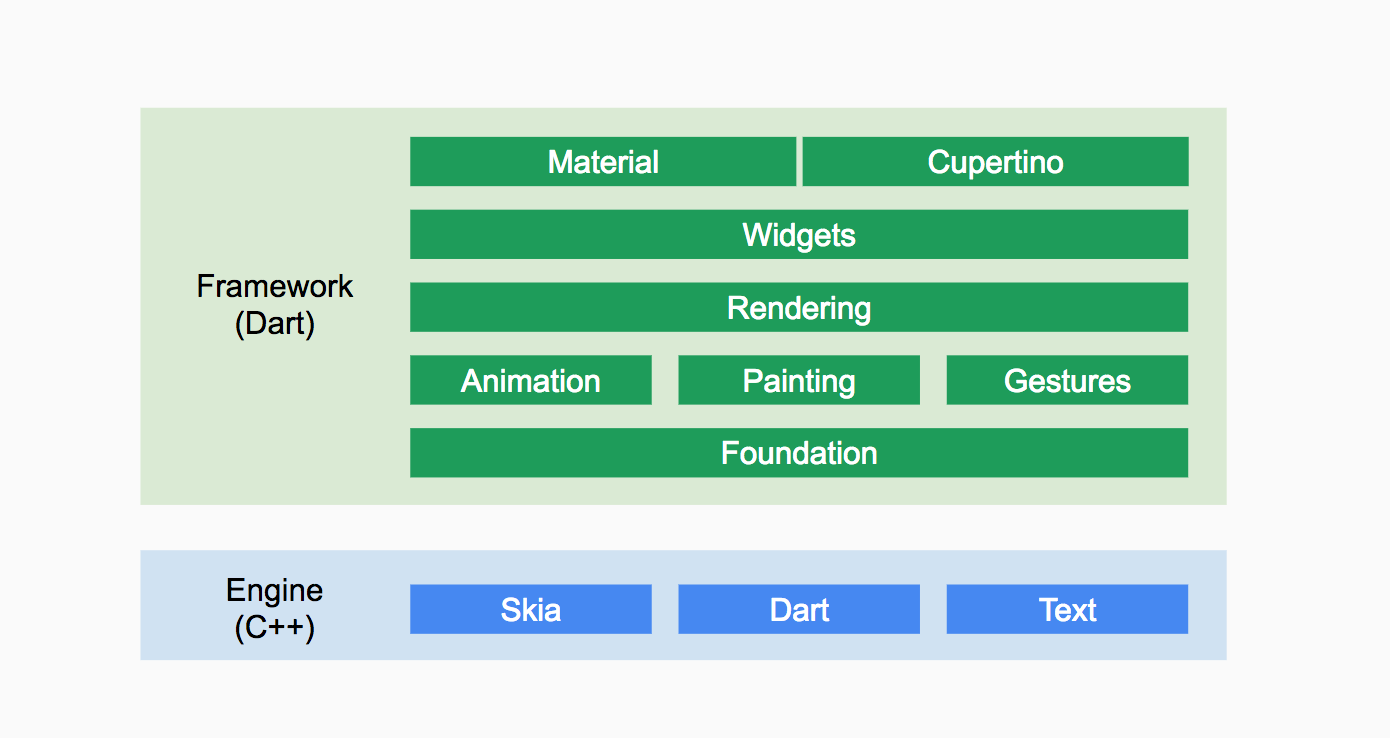Click the Animation block
Image resolution: width=1390 pixels, height=738 pixels.
[531, 380]
